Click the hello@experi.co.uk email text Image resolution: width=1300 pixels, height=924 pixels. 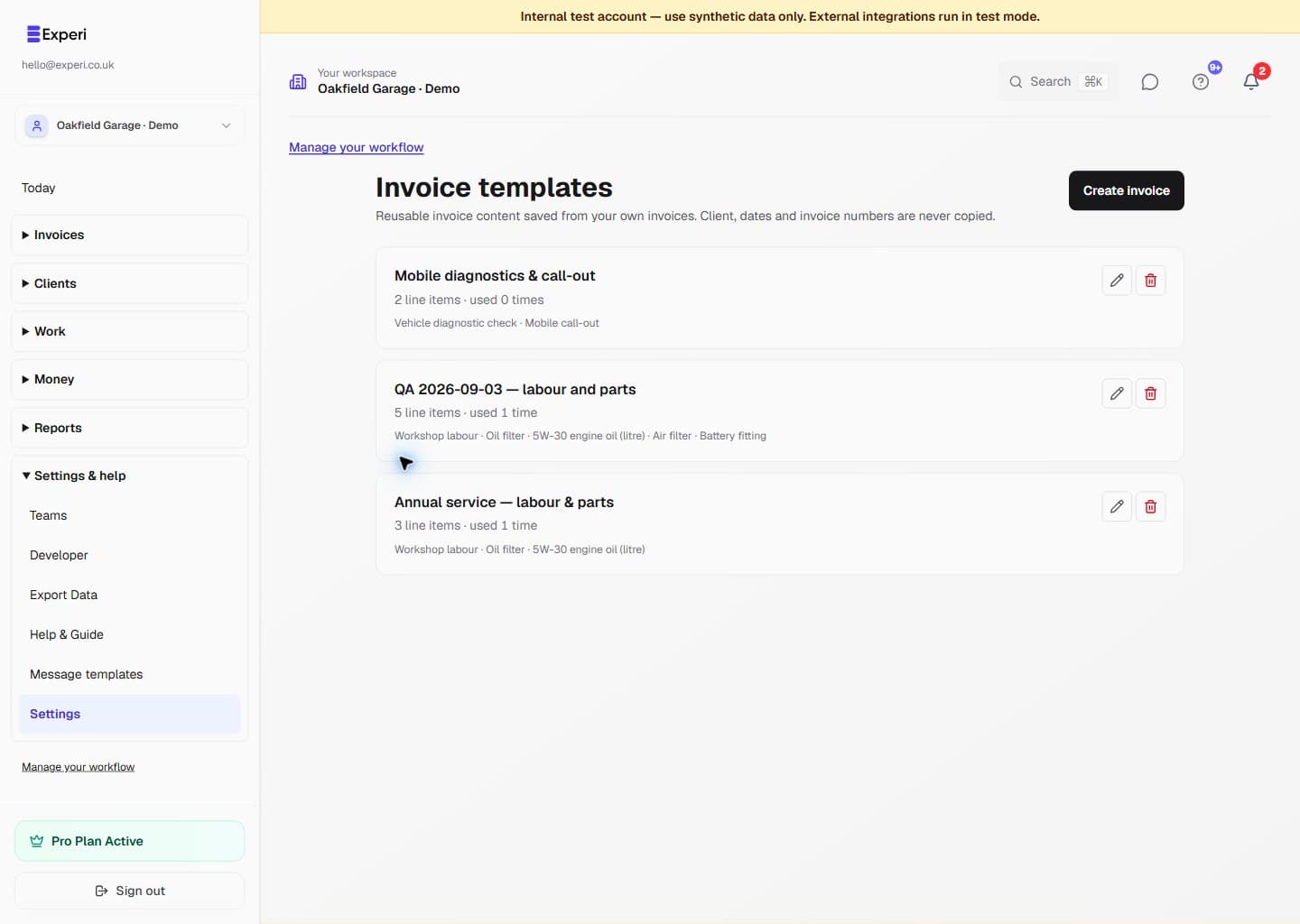[68, 65]
